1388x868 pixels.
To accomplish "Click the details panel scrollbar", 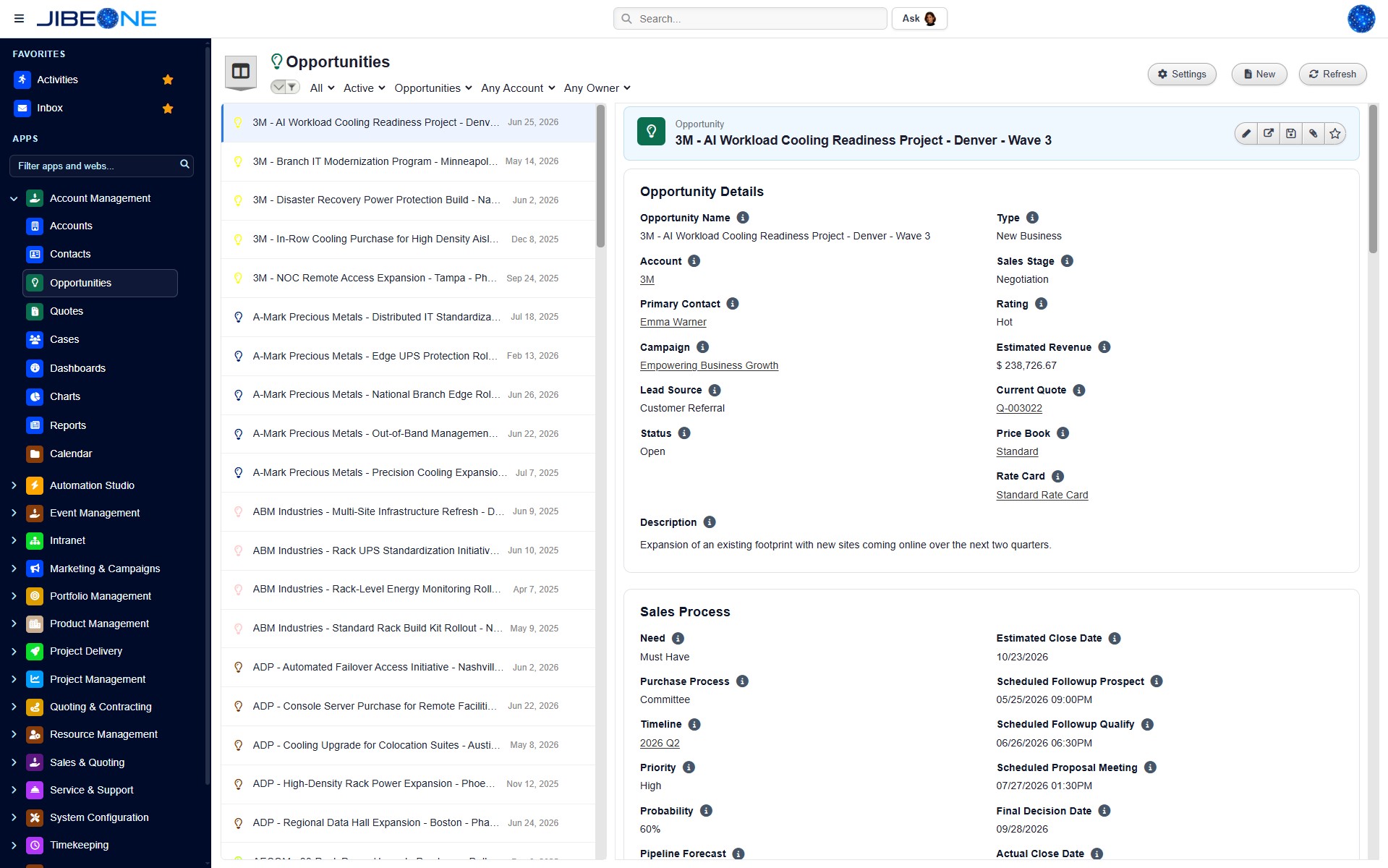I will 1373,179.
